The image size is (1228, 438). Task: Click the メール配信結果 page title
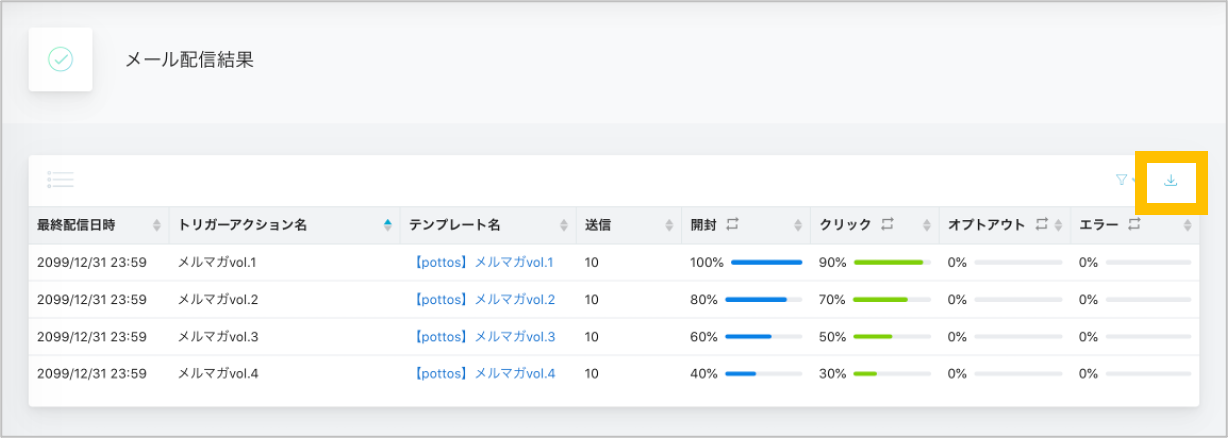pos(189,60)
